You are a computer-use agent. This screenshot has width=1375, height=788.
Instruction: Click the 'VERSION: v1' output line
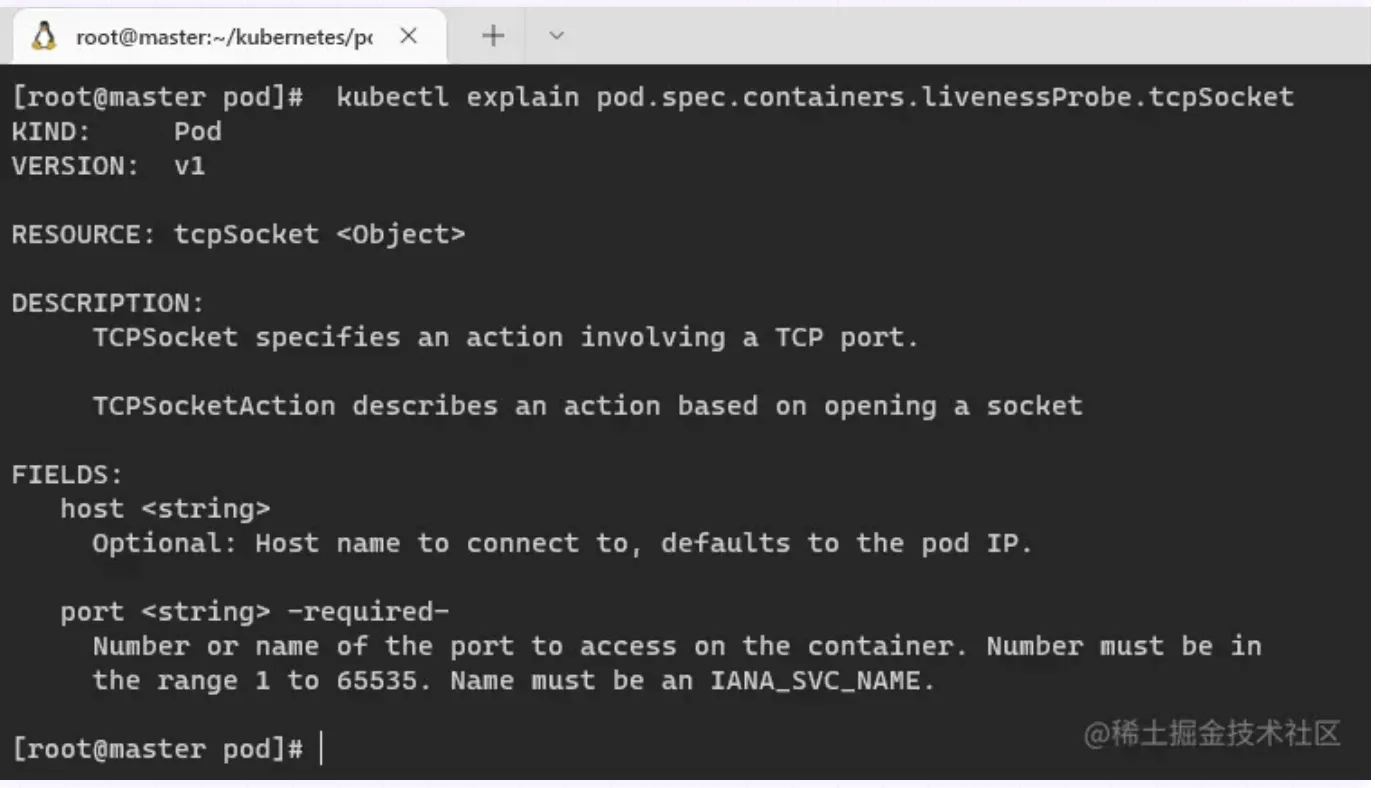pos(108,166)
